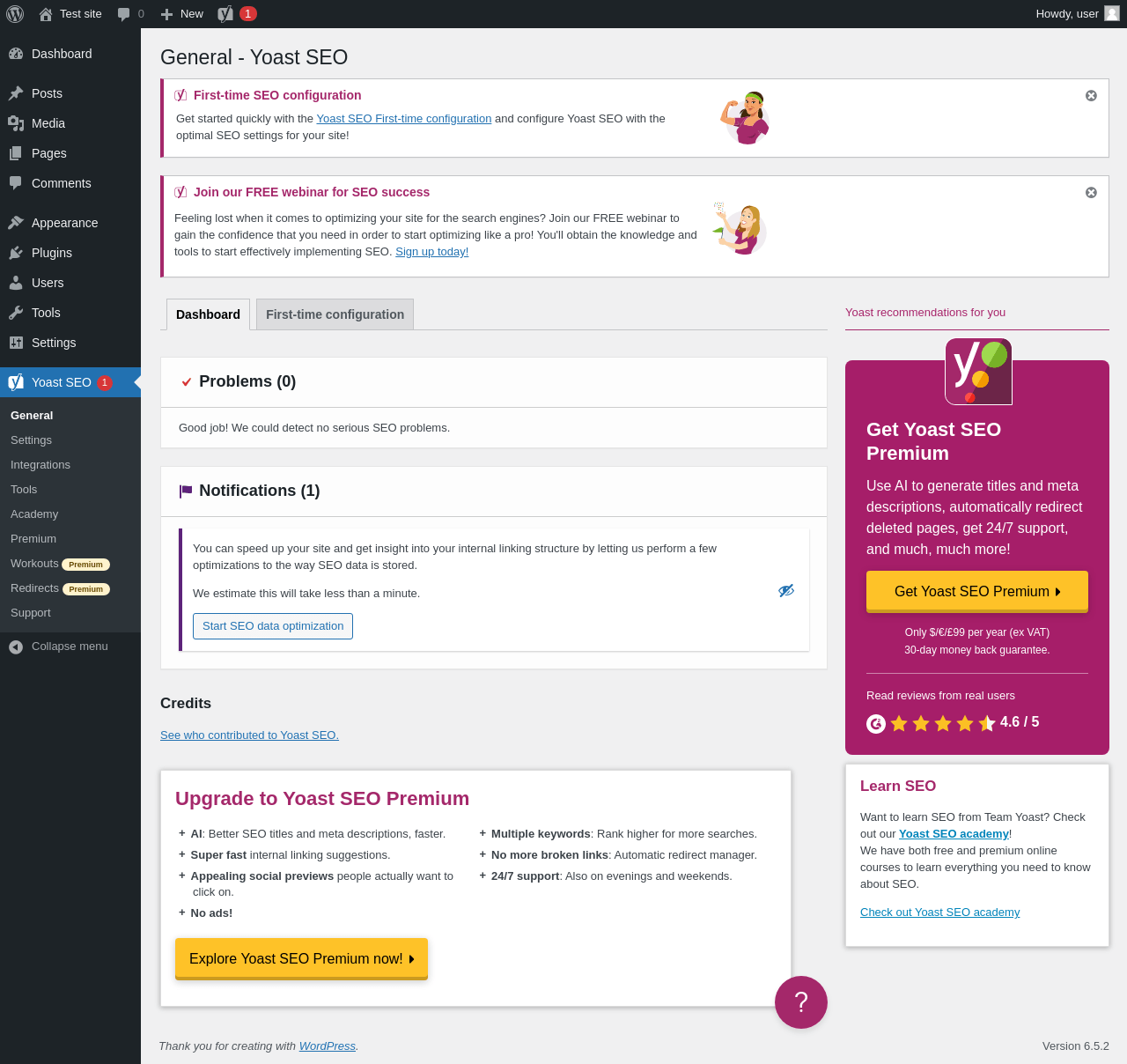Viewport: 1127px width, 1064px height.
Task: Click the plus New content icon
Action: [166, 14]
